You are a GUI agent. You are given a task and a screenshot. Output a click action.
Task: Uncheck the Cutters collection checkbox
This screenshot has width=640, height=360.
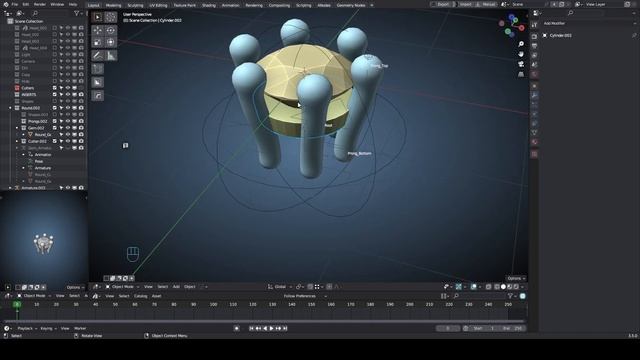[x=55, y=88]
